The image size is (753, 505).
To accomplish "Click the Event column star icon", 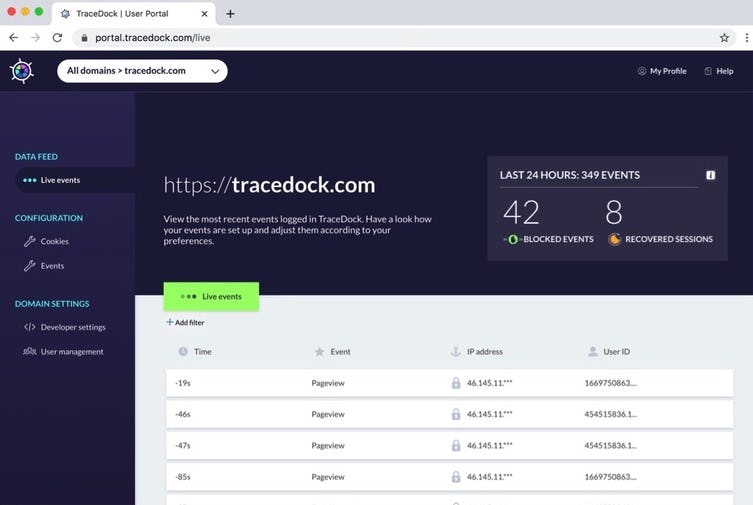I will pos(319,352).
